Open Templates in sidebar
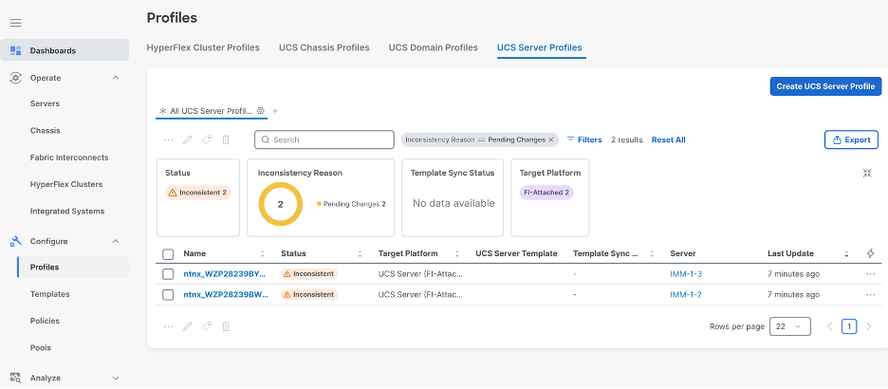This screenshot has width=888, height=389. click(x=50, y=294)
